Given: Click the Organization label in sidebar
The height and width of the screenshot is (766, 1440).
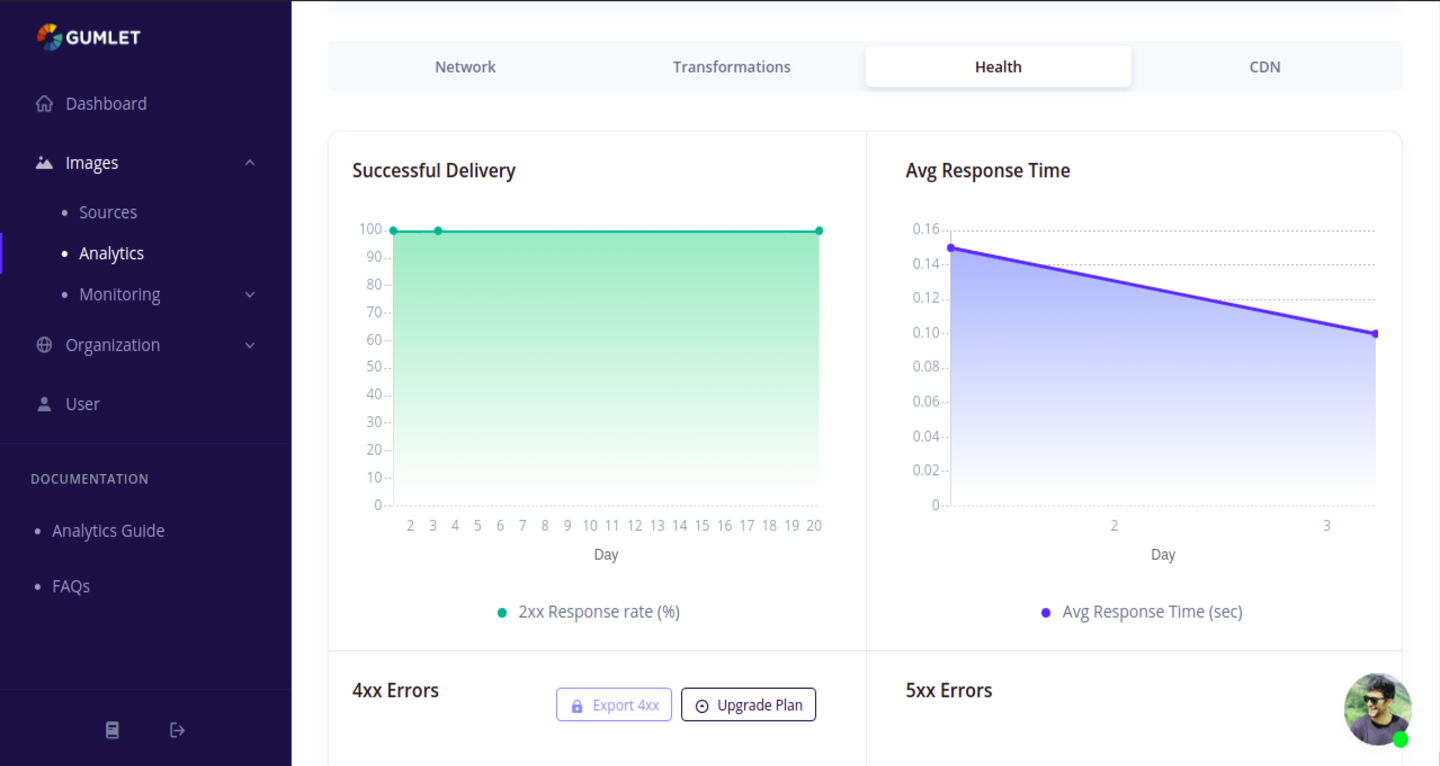Looking at the screenshot, I should pos(112,345).
